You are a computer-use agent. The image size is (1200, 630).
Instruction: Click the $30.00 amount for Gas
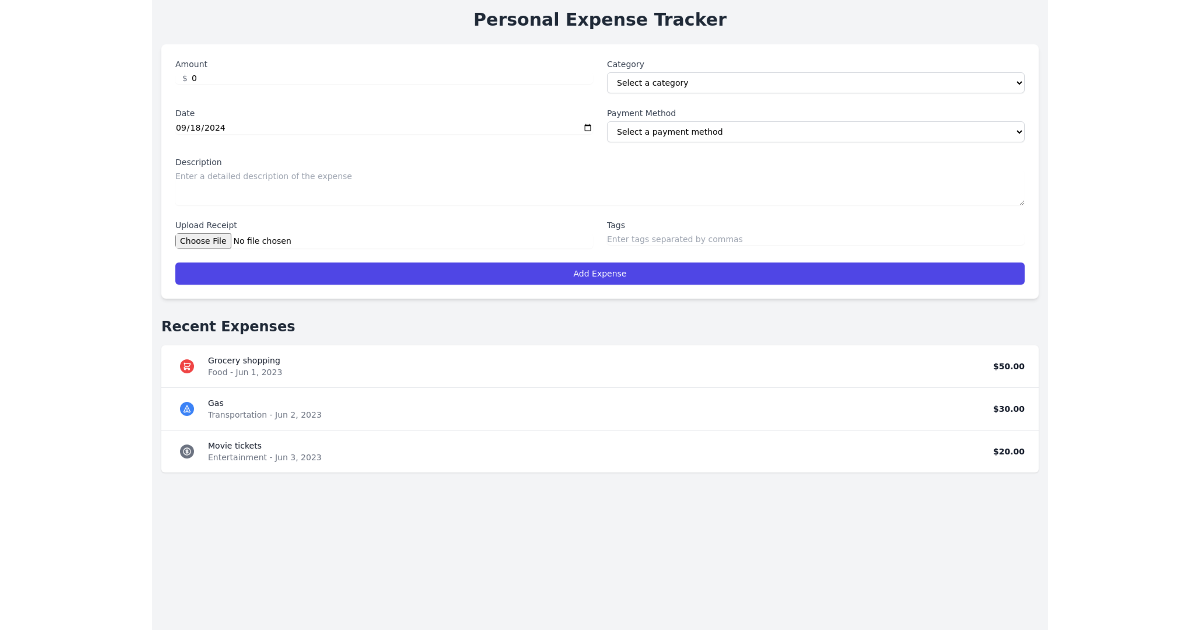[1008, 408]
